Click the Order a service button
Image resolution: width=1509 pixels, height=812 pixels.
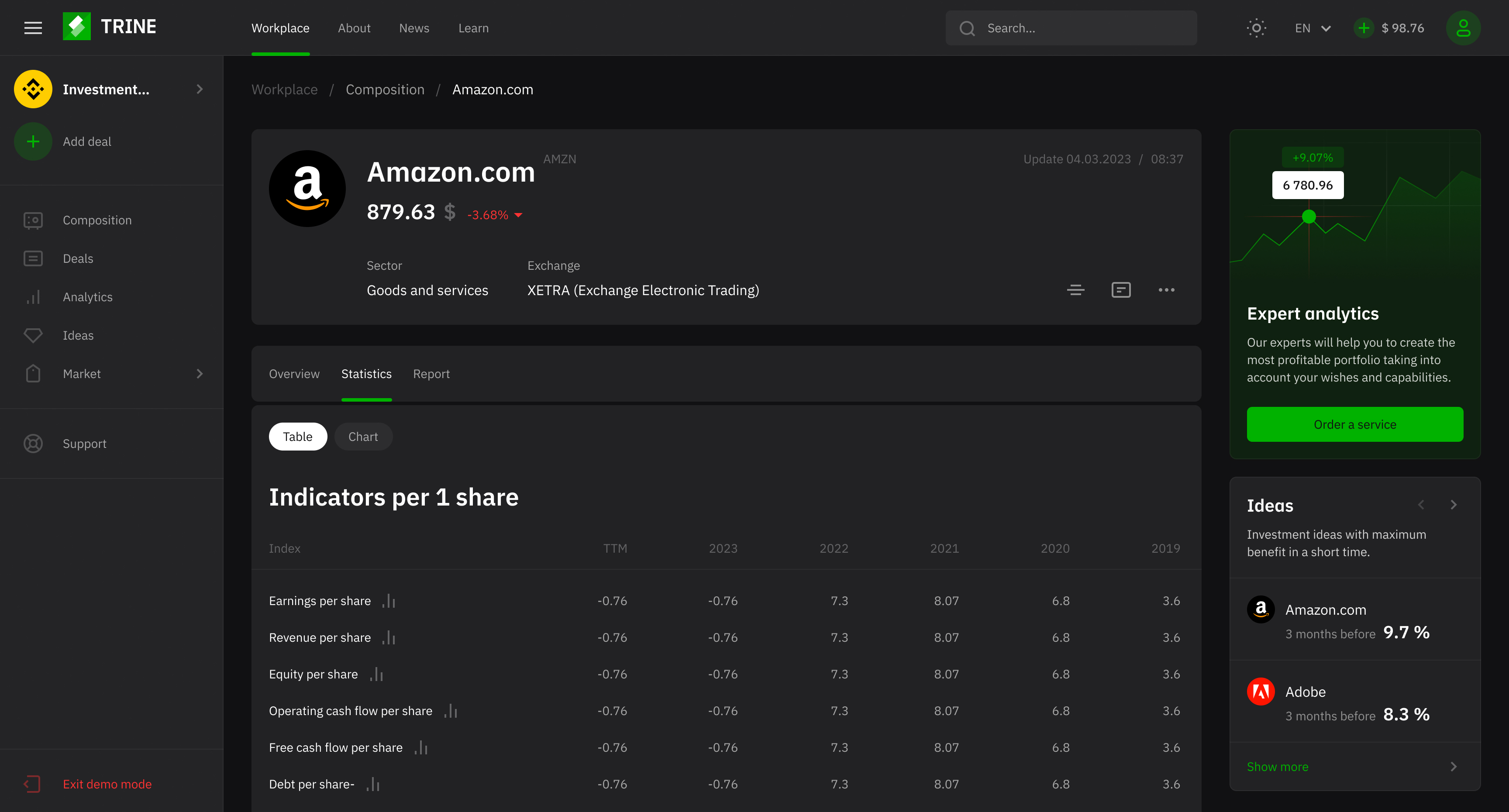point(1354,424)
